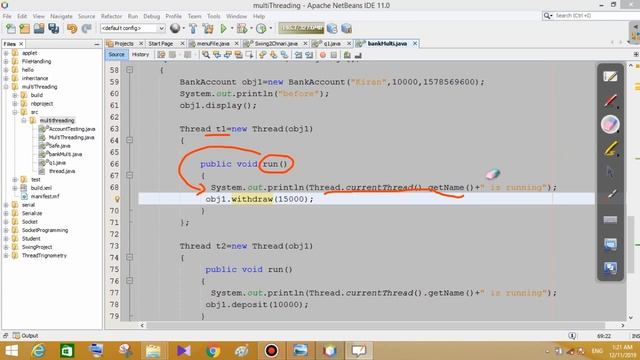Collapse the src folder node
This screenshot has width=640, height=360.
tap(15, 112)
